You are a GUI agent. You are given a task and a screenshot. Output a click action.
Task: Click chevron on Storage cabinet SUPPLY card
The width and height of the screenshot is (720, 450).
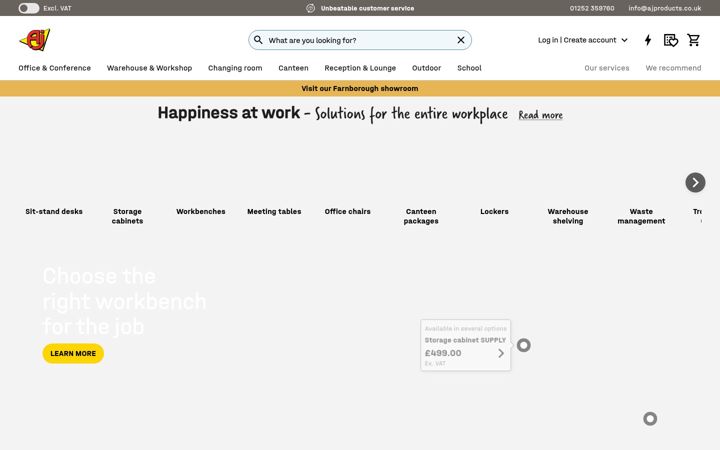(x=501, y=353)
